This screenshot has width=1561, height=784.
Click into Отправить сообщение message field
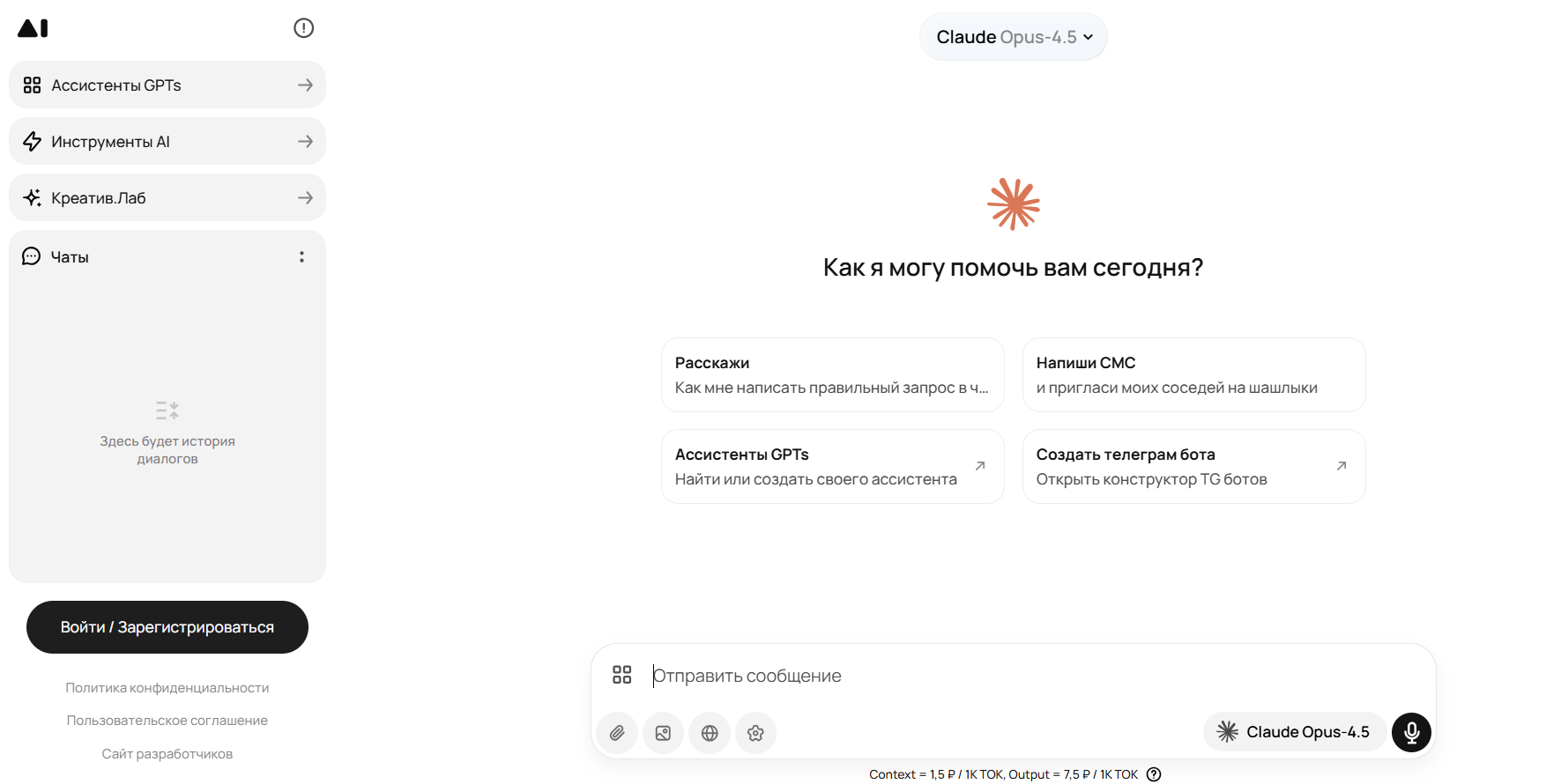[1014, 676]
